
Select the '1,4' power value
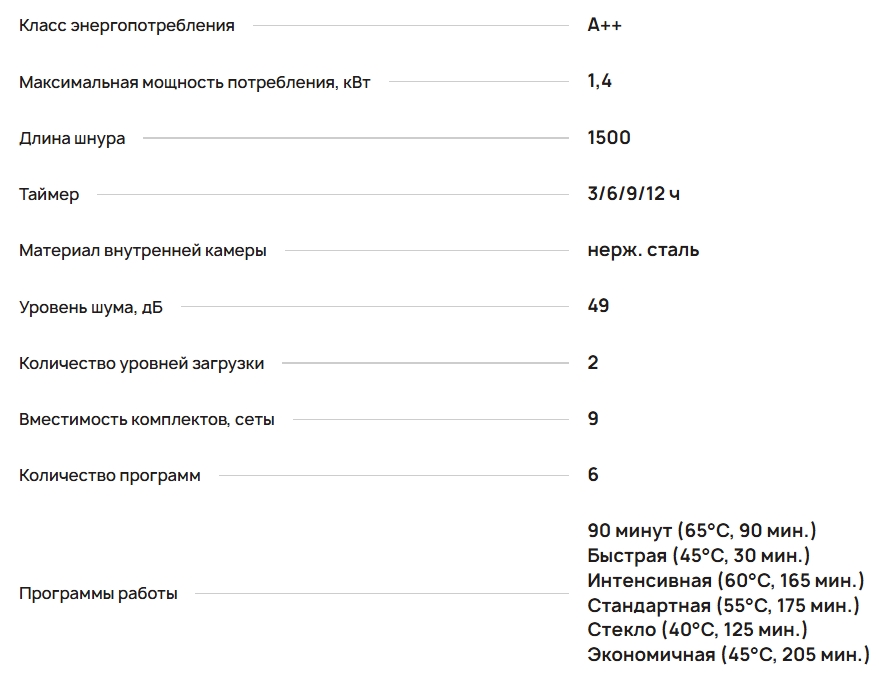(x=600, y=82)
